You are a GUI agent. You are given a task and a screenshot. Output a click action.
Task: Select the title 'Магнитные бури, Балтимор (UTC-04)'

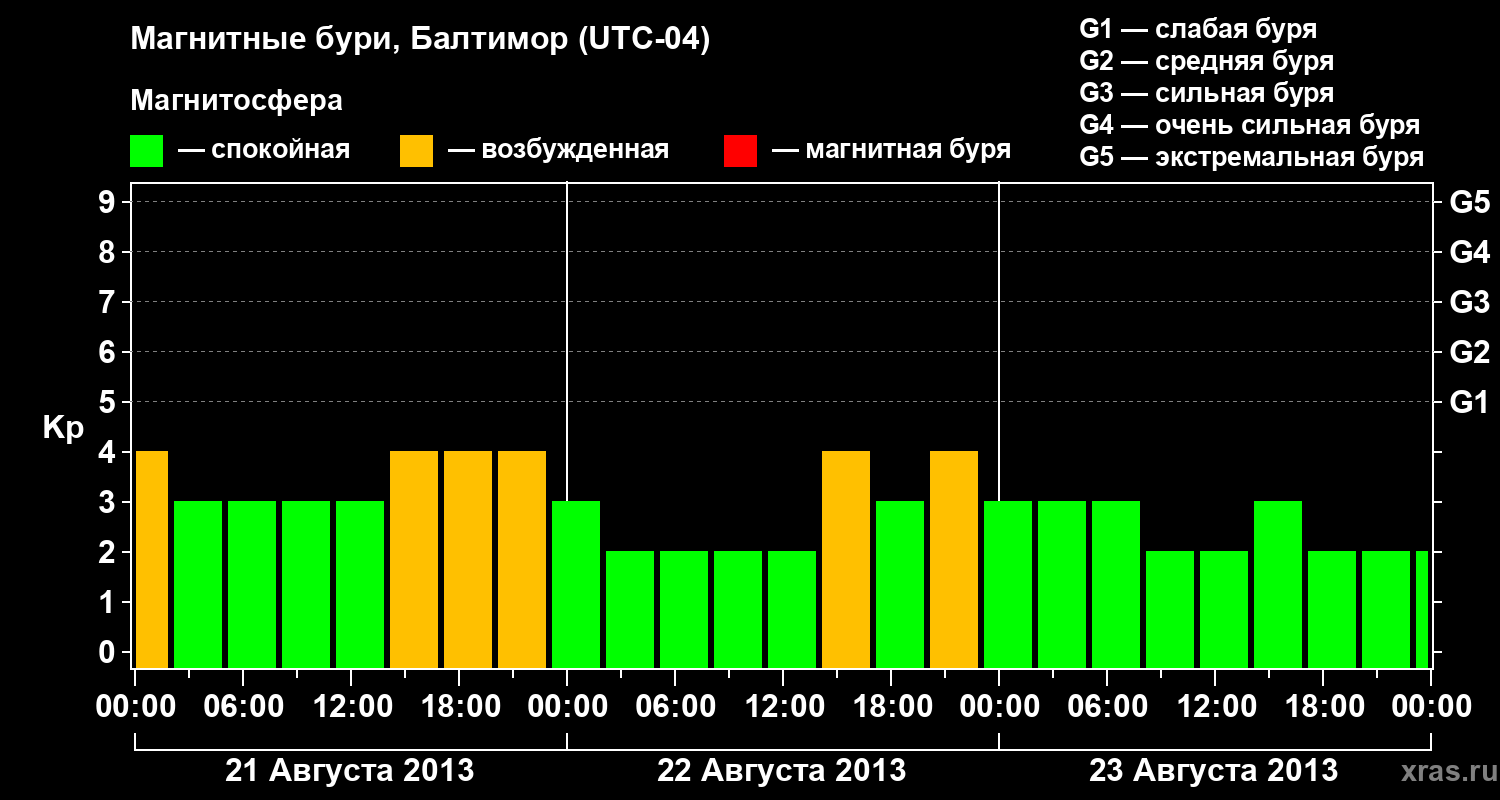[420, 41]
